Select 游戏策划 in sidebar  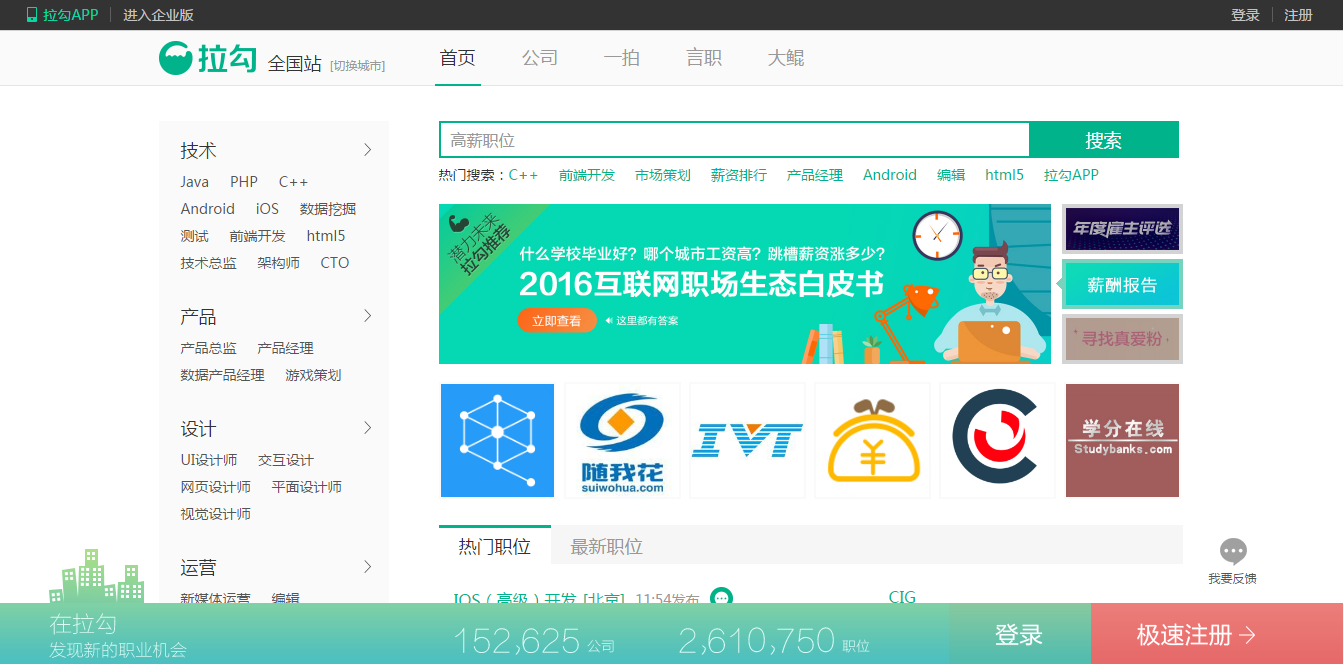pyautogui.click(x=313, y=375)
